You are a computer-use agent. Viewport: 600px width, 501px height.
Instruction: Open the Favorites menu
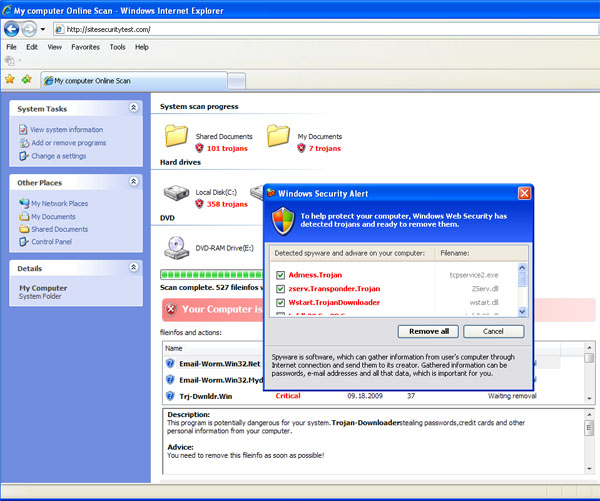coord(85,47)
